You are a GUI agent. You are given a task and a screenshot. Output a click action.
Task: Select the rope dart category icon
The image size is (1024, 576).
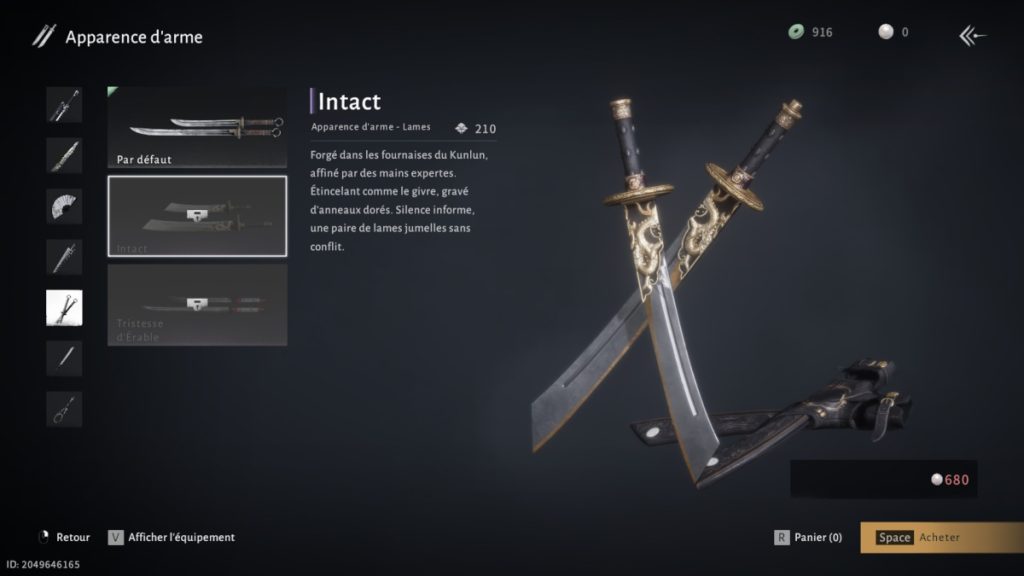point(64,409)
